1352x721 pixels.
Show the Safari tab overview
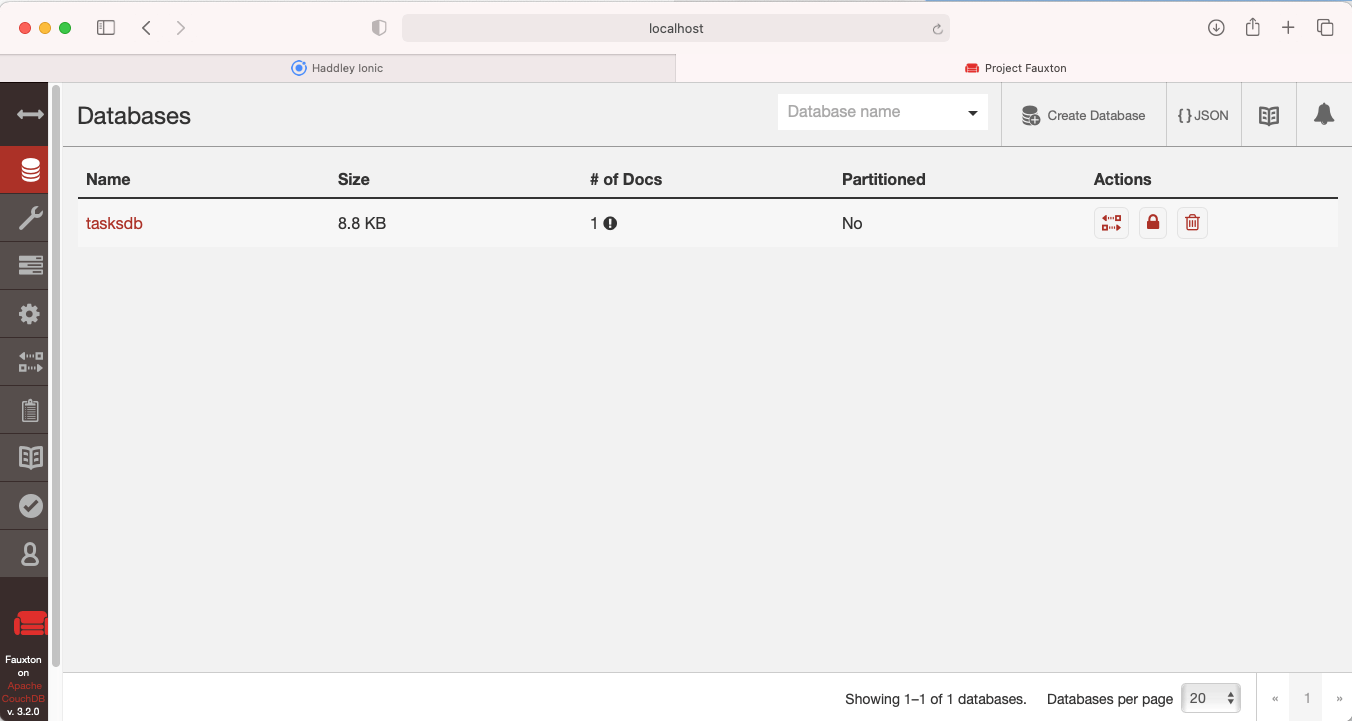tap(1325, 28)
